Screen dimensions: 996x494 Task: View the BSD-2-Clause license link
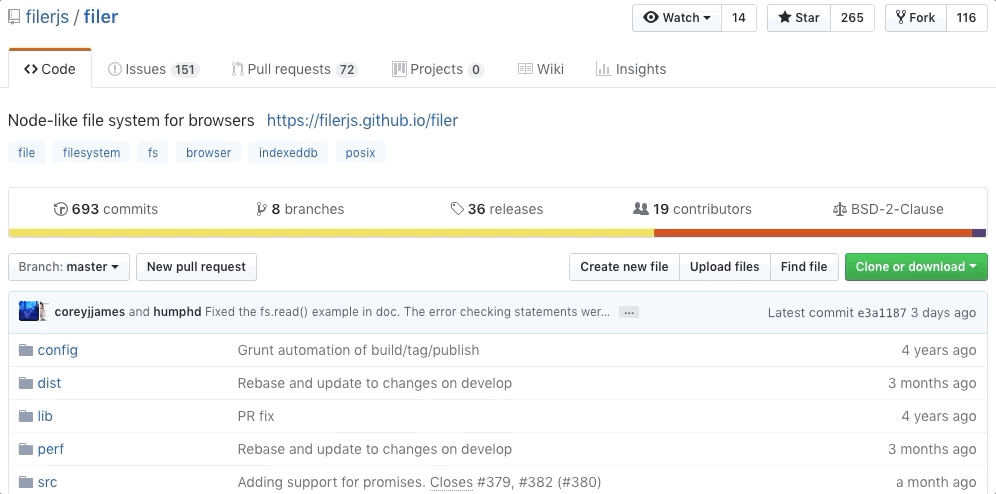888,209
